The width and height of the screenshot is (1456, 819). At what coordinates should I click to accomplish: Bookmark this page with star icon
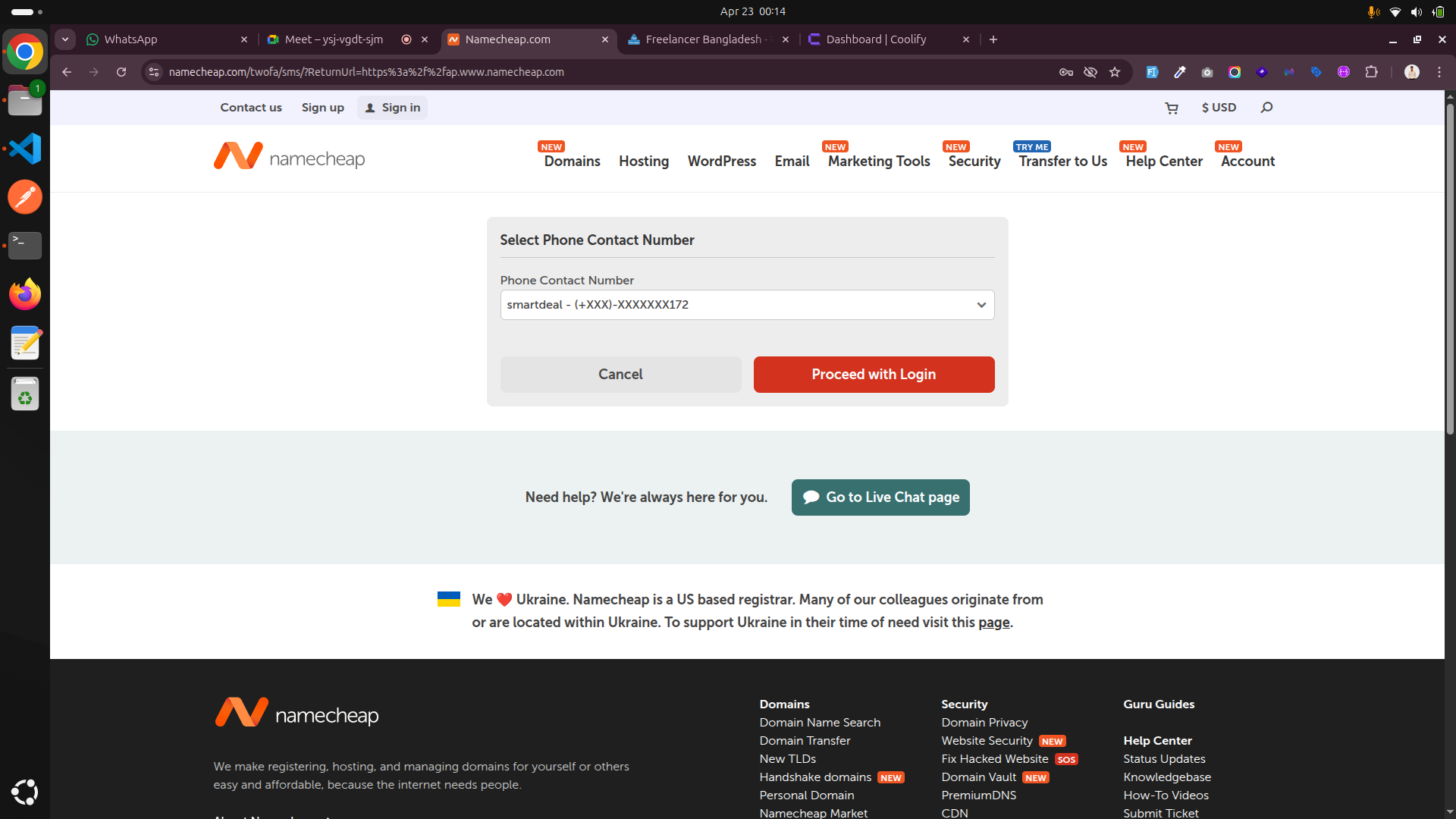pos(1115,72)
